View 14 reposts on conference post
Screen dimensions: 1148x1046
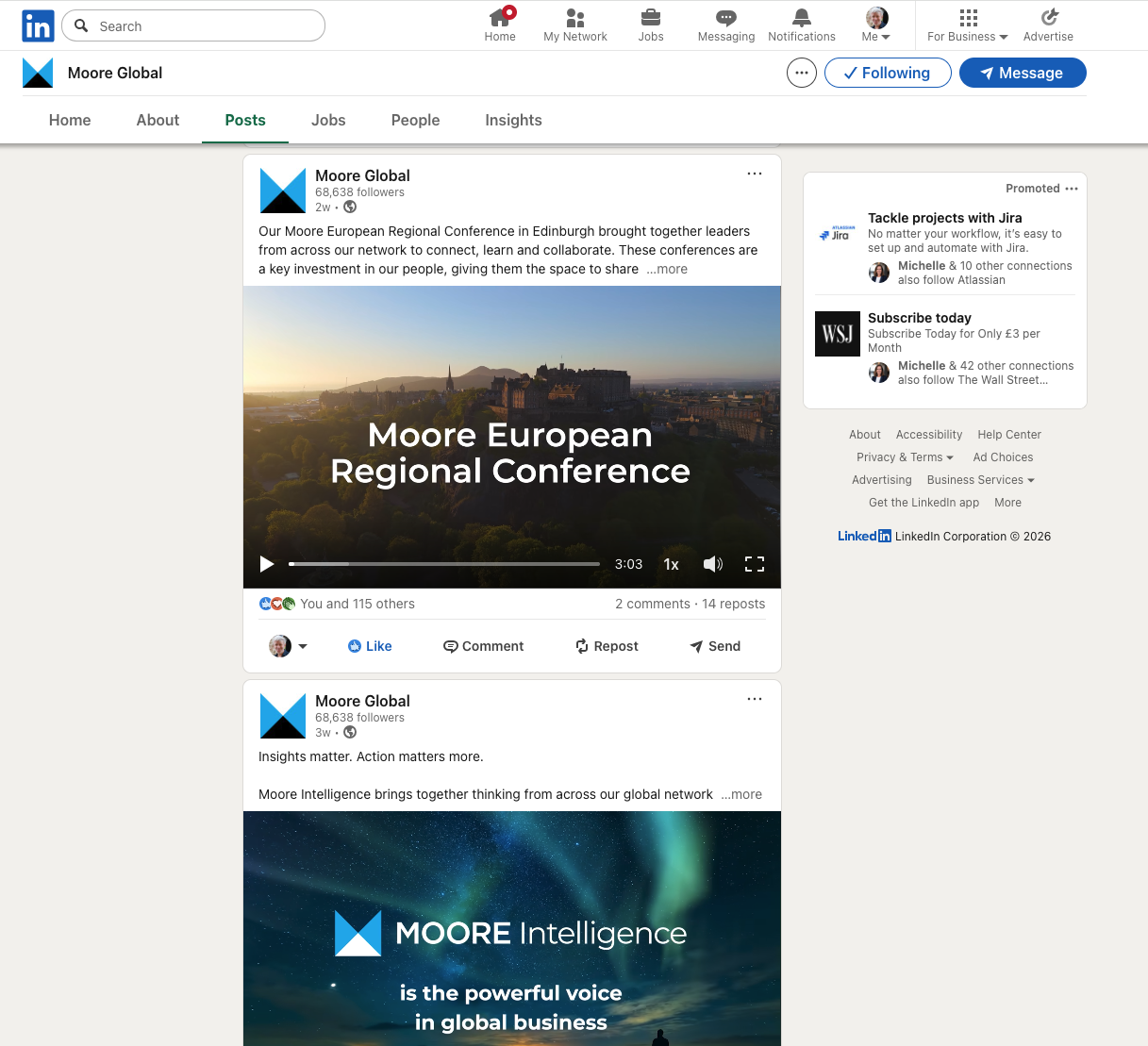point(734,604)
